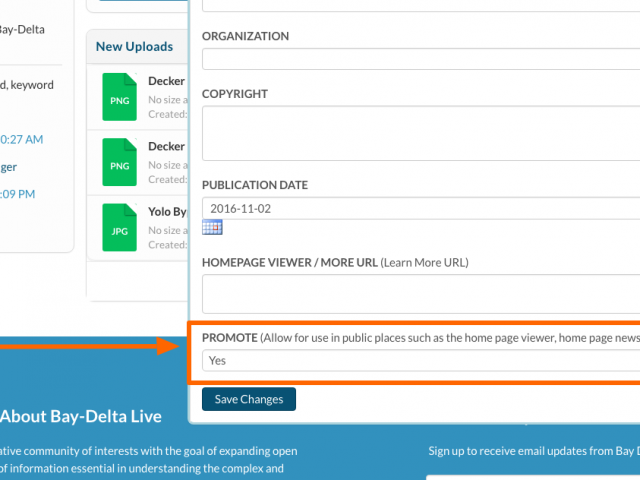This screenshot has width=640, height=480.
Task: Click into the Organization input field
Action: coord(421,59)
